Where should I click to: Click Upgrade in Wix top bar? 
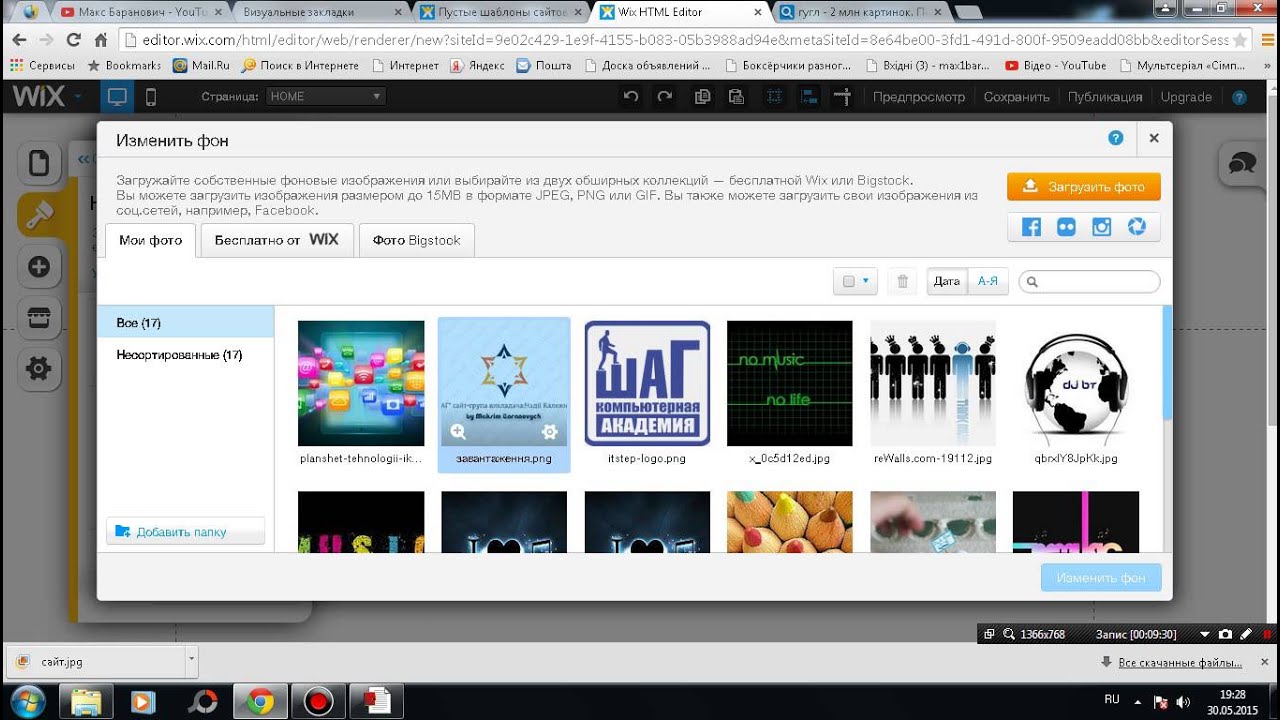[x=1186, y=97]
